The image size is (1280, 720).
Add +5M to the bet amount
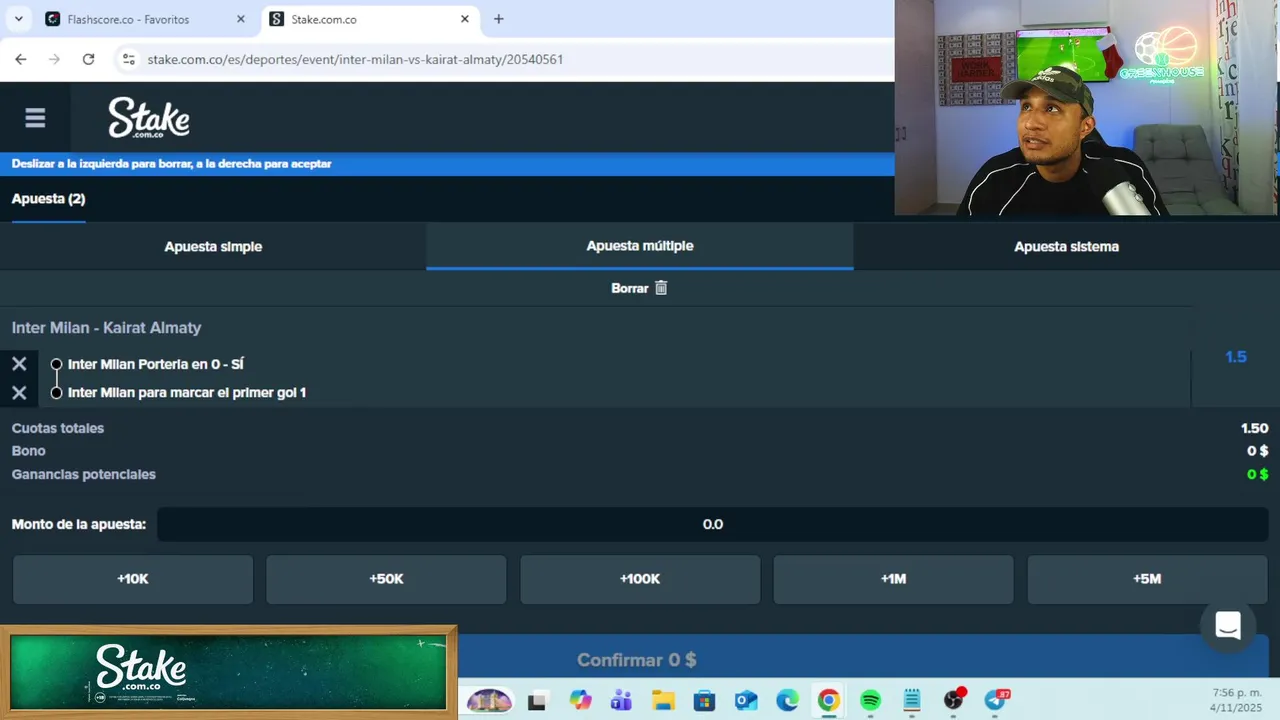tap(1147, 579)
